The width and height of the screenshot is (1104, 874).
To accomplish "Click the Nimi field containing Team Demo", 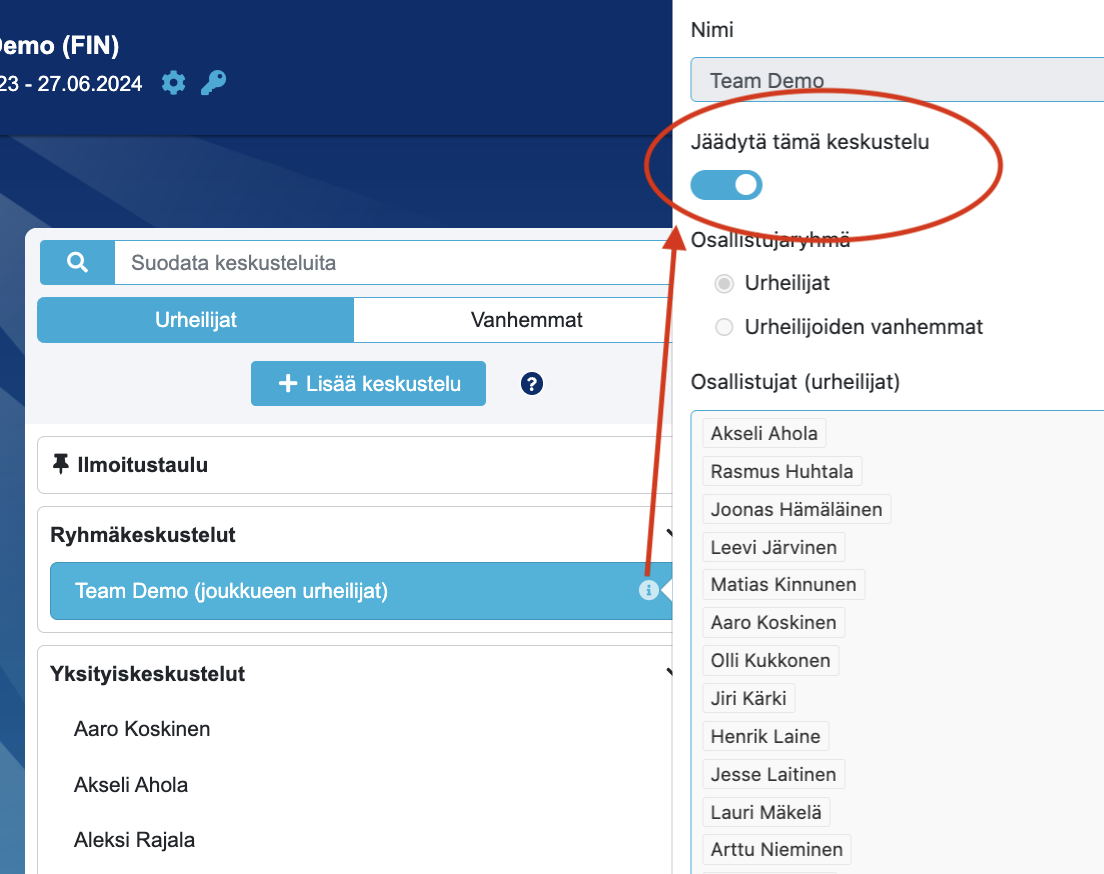I will 897,80.
